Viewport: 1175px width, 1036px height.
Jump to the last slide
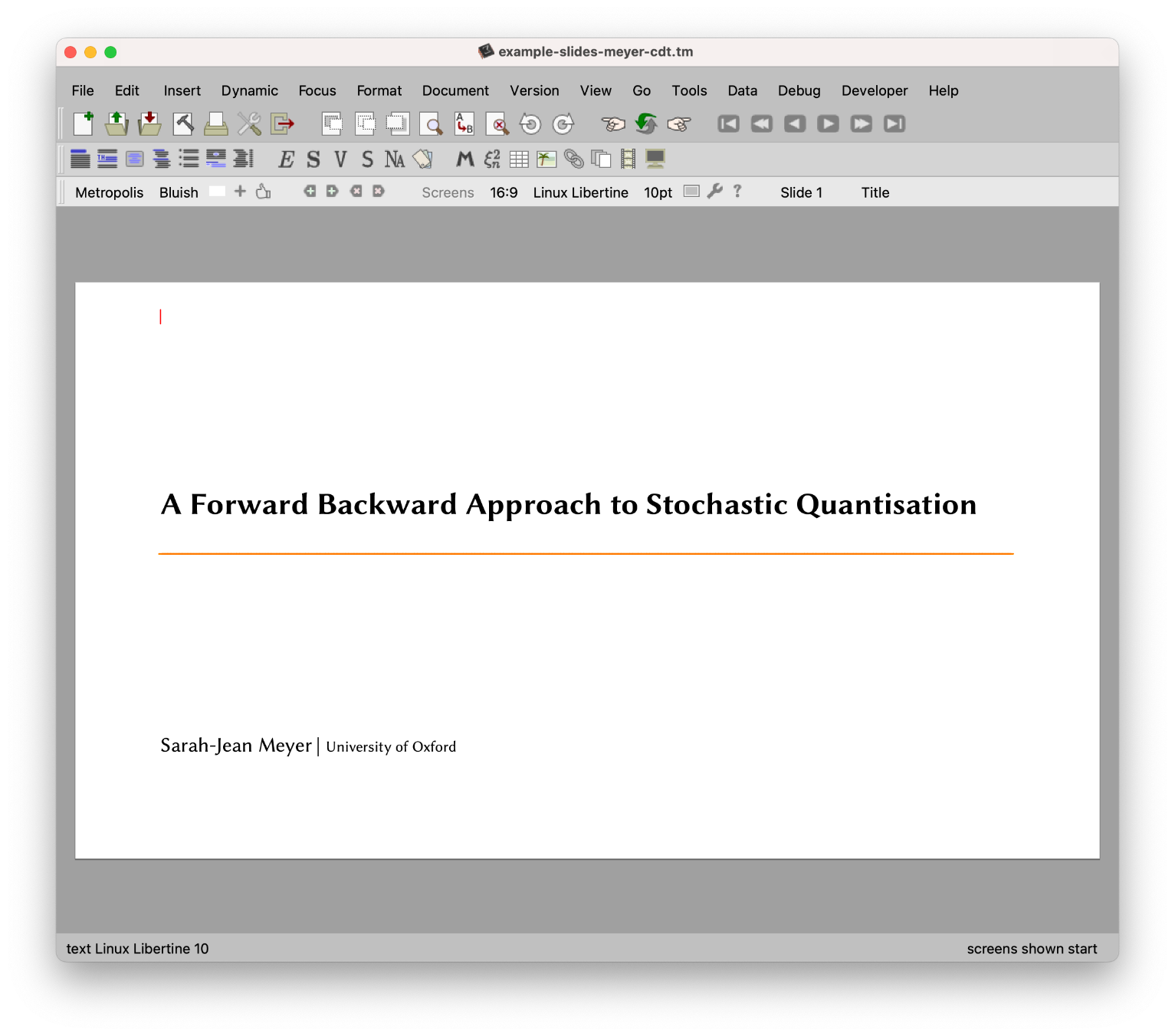[x=894, y=123]
